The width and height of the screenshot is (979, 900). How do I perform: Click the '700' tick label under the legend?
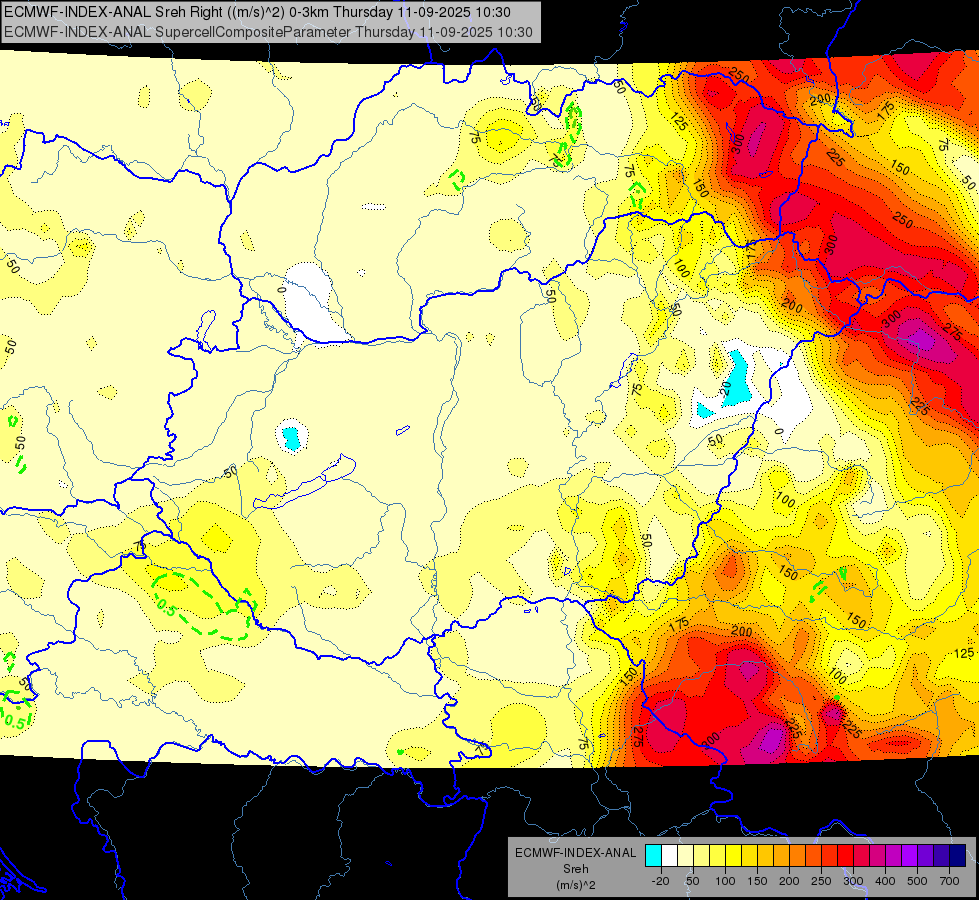click(x=949, y=881)
